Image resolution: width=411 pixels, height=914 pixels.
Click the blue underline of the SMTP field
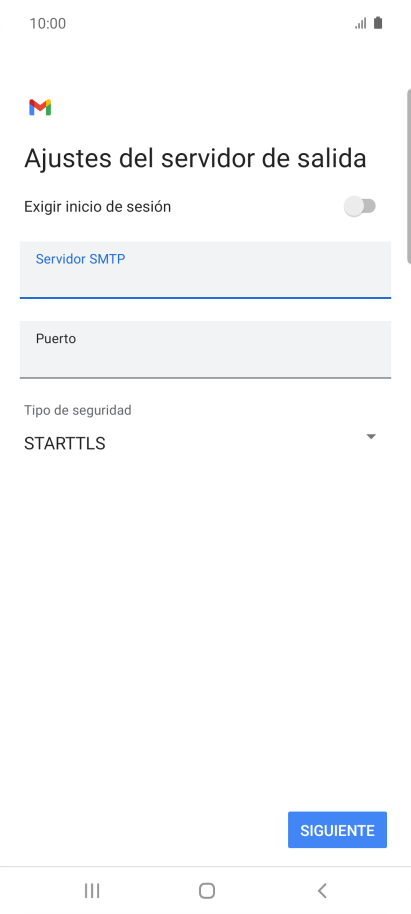(x=205, y=298)
